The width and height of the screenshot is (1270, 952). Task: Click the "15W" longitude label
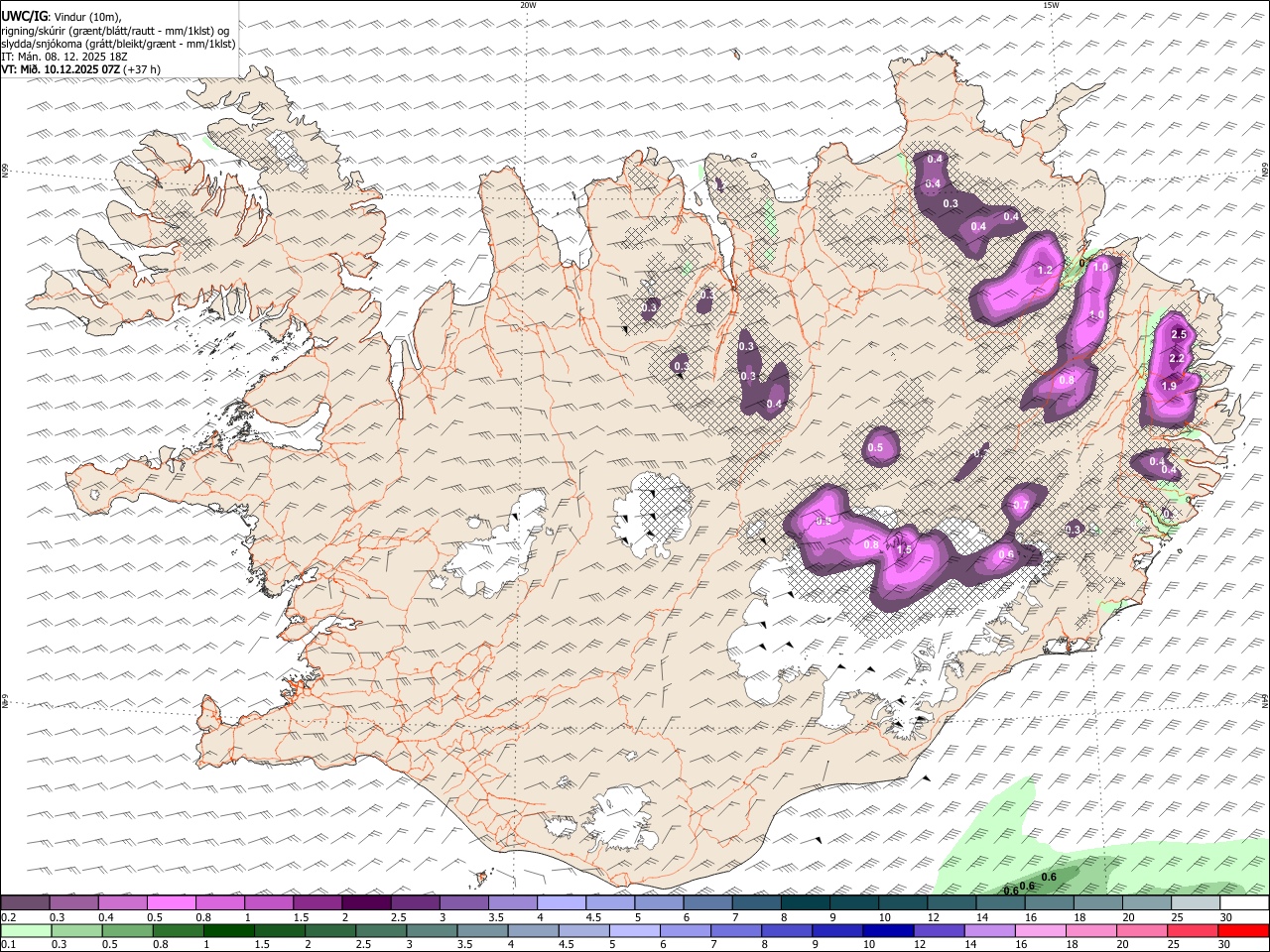tap(1050, 5)
